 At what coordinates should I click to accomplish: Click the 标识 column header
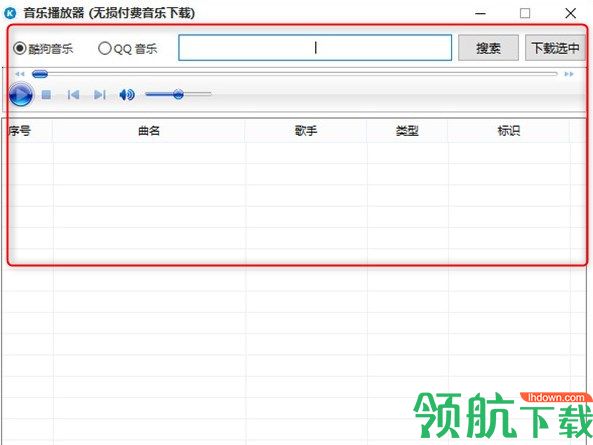click(509, 131)
